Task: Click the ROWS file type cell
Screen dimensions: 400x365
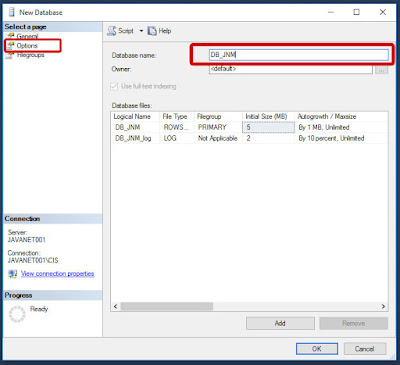Action: tap(177, 127)
